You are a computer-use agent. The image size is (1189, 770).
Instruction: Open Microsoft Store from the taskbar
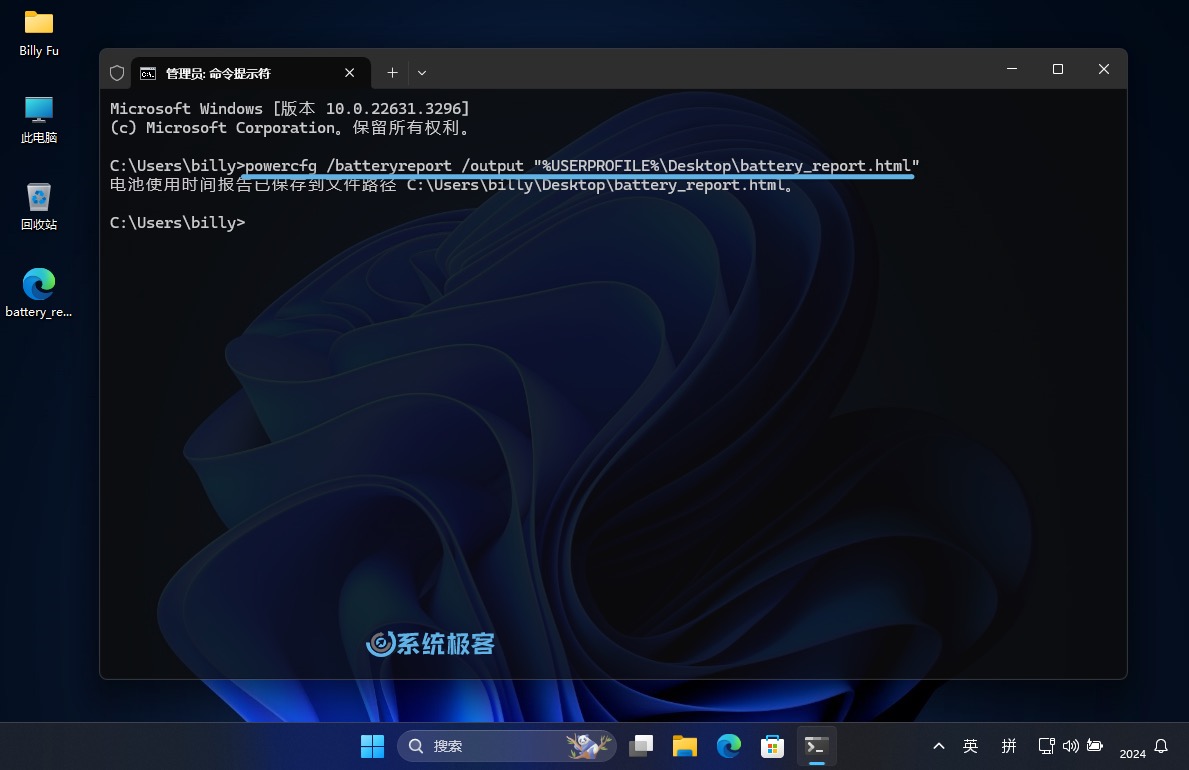[x=772, y=746]
